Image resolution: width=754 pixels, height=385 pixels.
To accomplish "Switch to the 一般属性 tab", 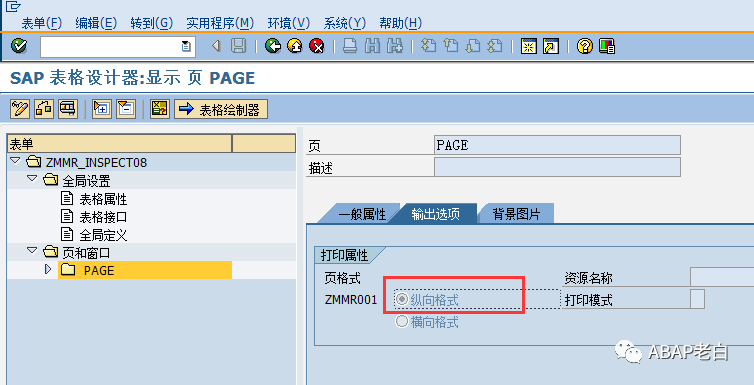I will [362, 214].
